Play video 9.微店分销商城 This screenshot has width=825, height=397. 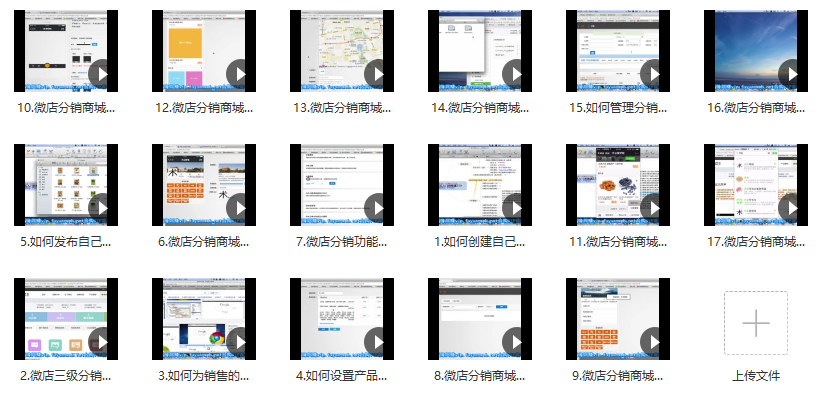coord(653,342)
